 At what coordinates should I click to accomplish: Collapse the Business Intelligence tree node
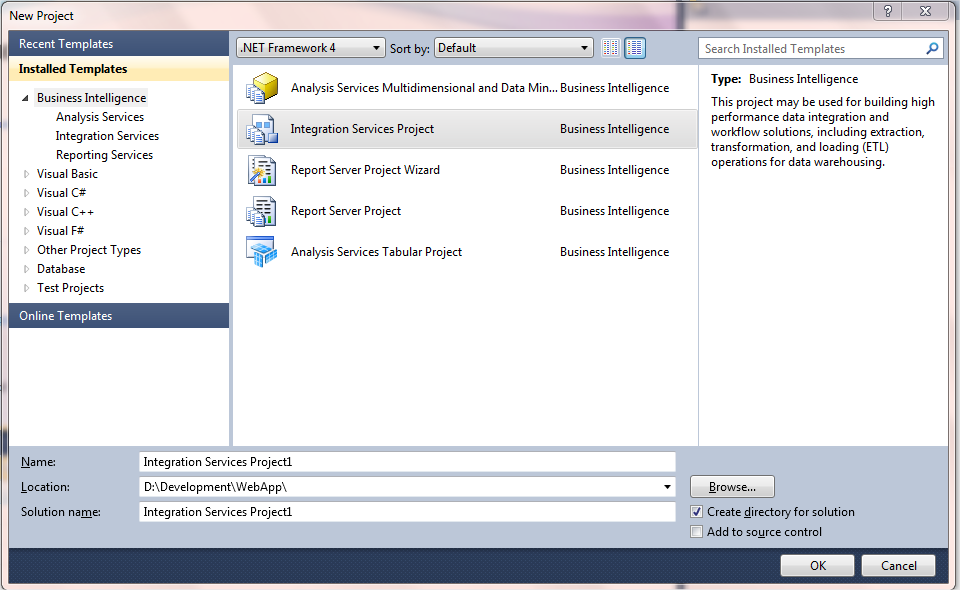click(26, 98)
